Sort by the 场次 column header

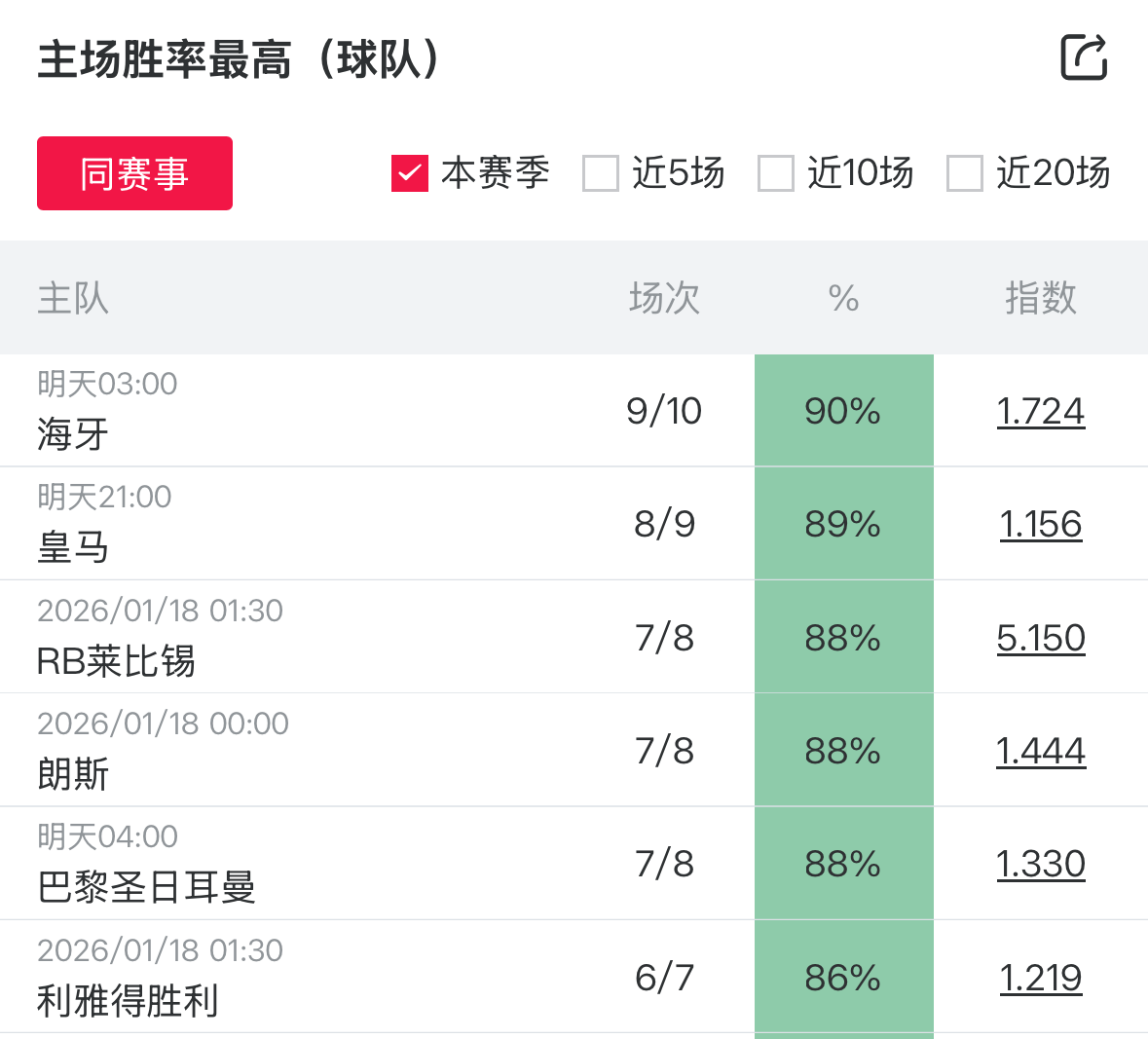[664, 298]
